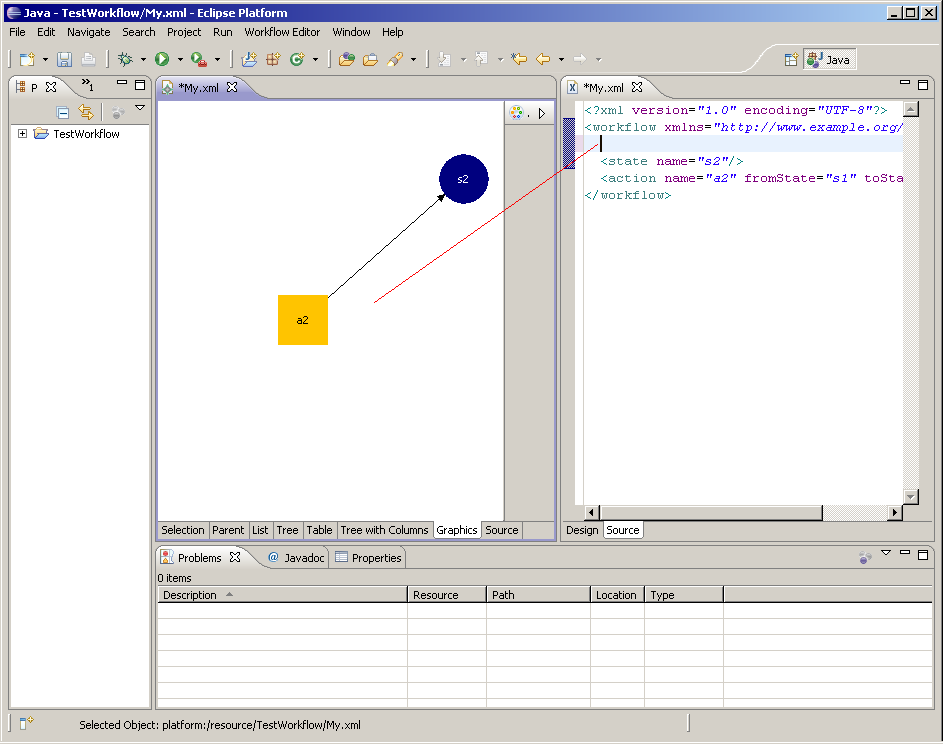Click Collapse All in the package explorer

[63, 113]
